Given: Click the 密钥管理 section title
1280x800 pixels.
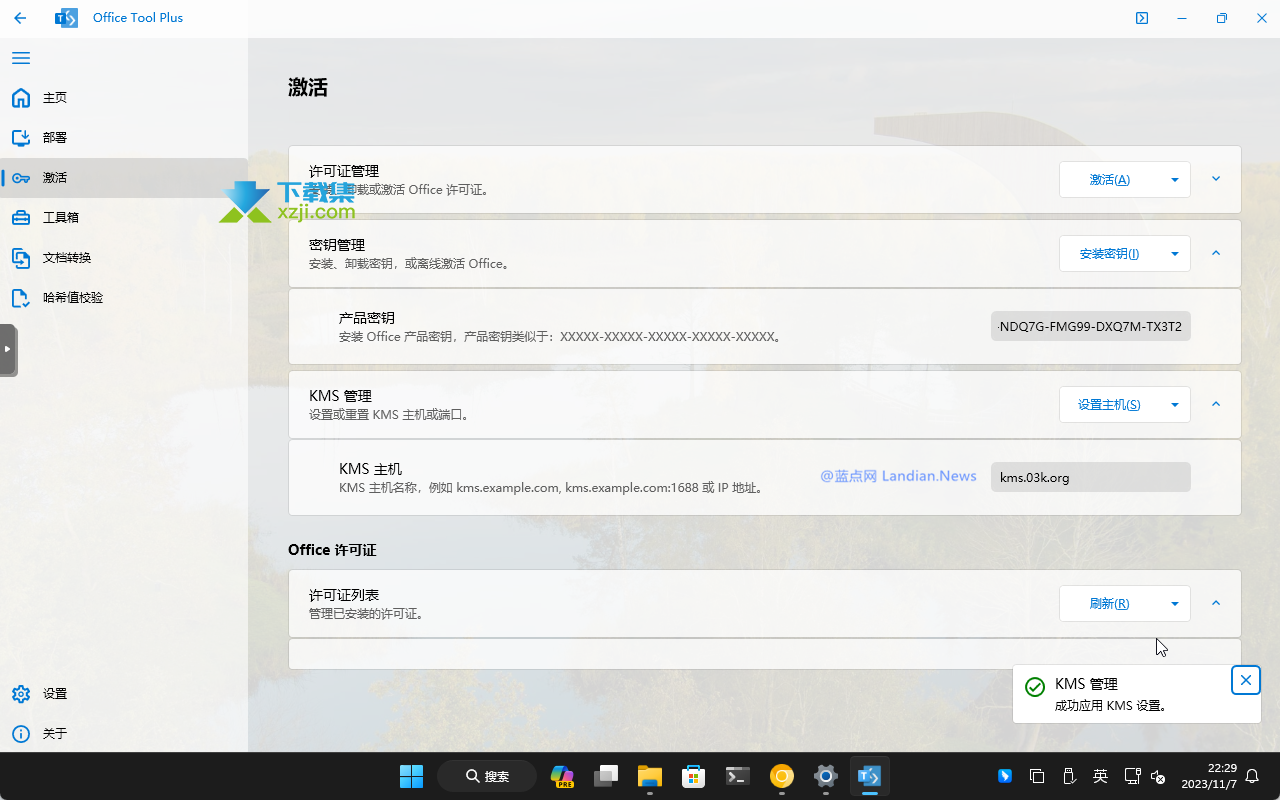Looking at the screenshot, I should (x=337, y=245).
